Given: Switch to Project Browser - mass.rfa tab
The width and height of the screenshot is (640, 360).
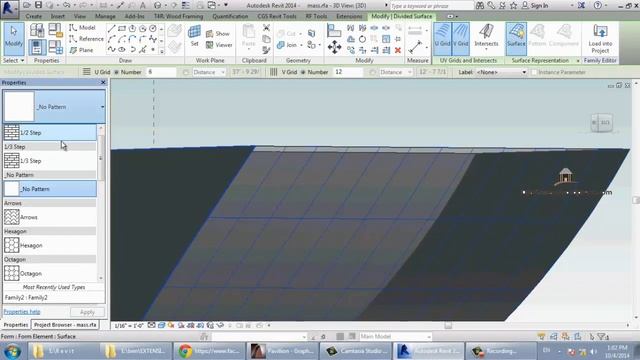Looking at the screenshot, I should point(65,325).
